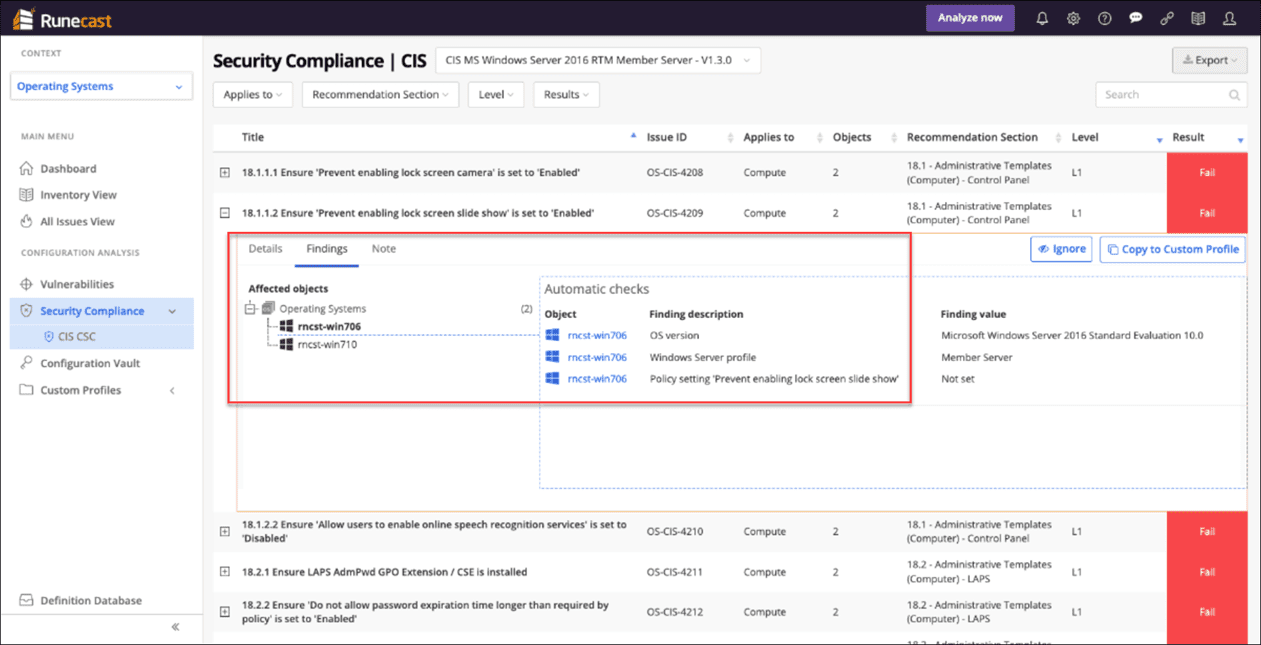Click Copy to Custom Profile button

(x=1172, y=249)
